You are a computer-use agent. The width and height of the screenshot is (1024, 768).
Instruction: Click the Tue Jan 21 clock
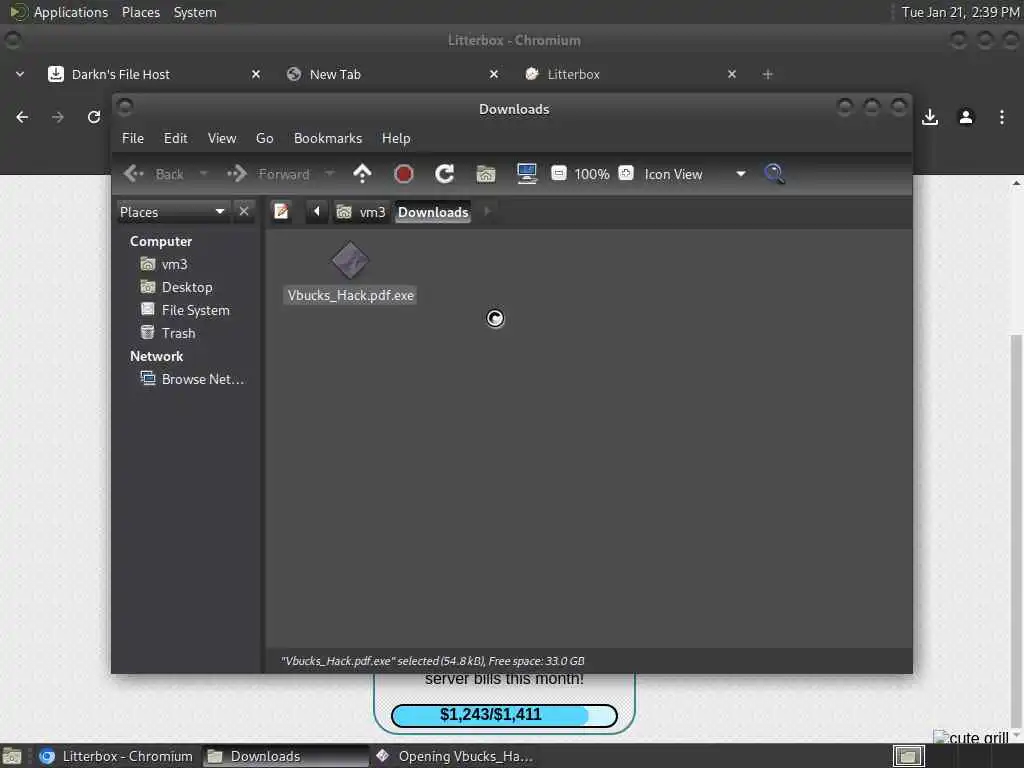(x=960, y=12)
